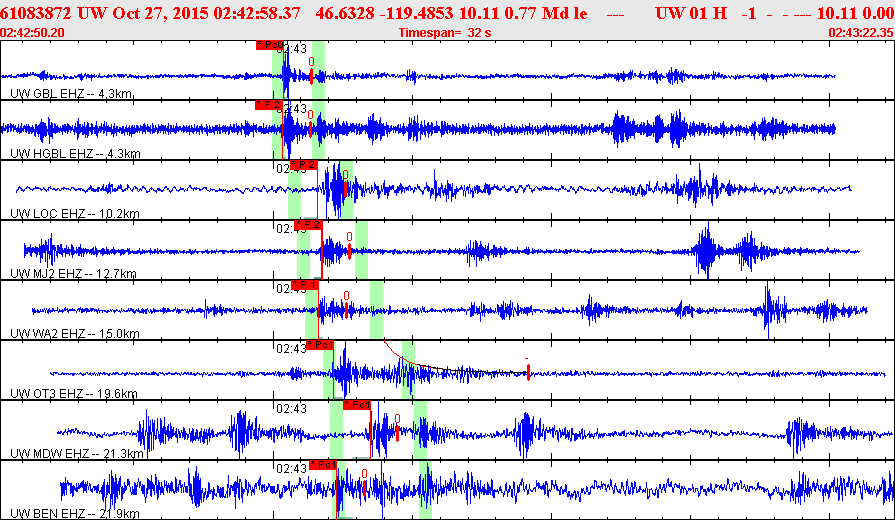Click the Pc1 pick flag on MDW trace
The image size is (895, 520).
[x=357, y=405]
